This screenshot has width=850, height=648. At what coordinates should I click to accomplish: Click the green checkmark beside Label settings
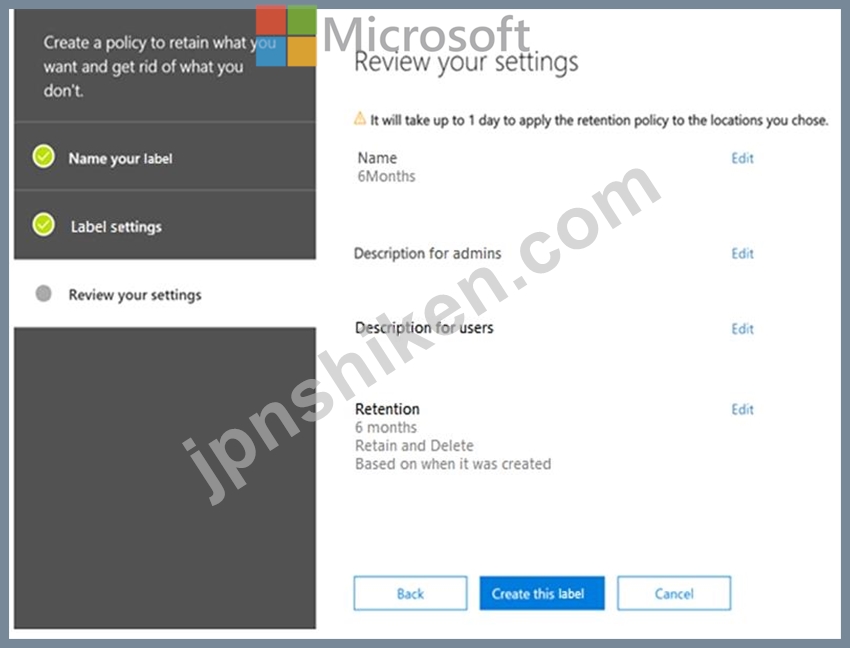(x=43, y=224)
